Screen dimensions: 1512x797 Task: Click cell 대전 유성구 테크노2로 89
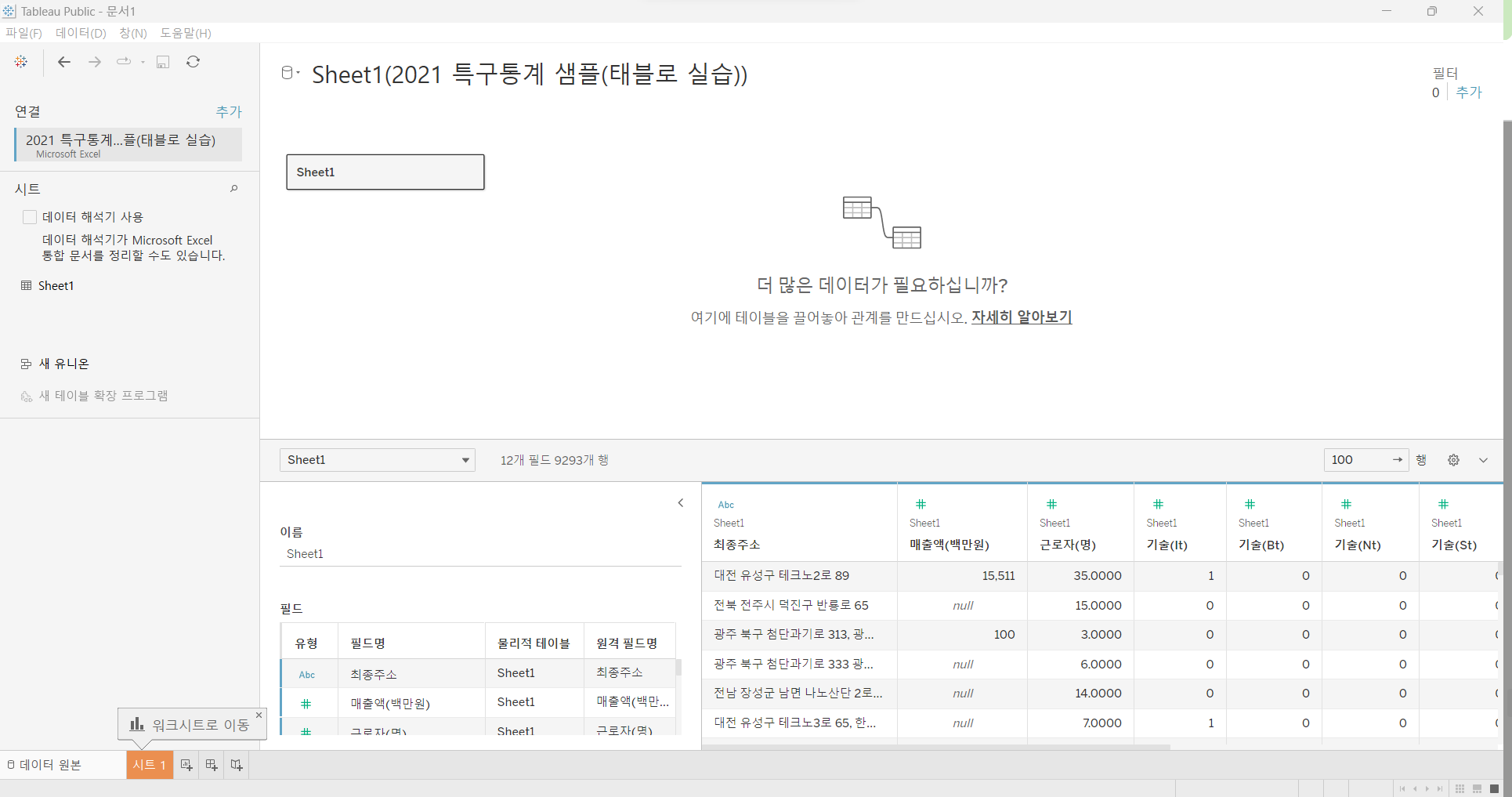click(799, 576)
